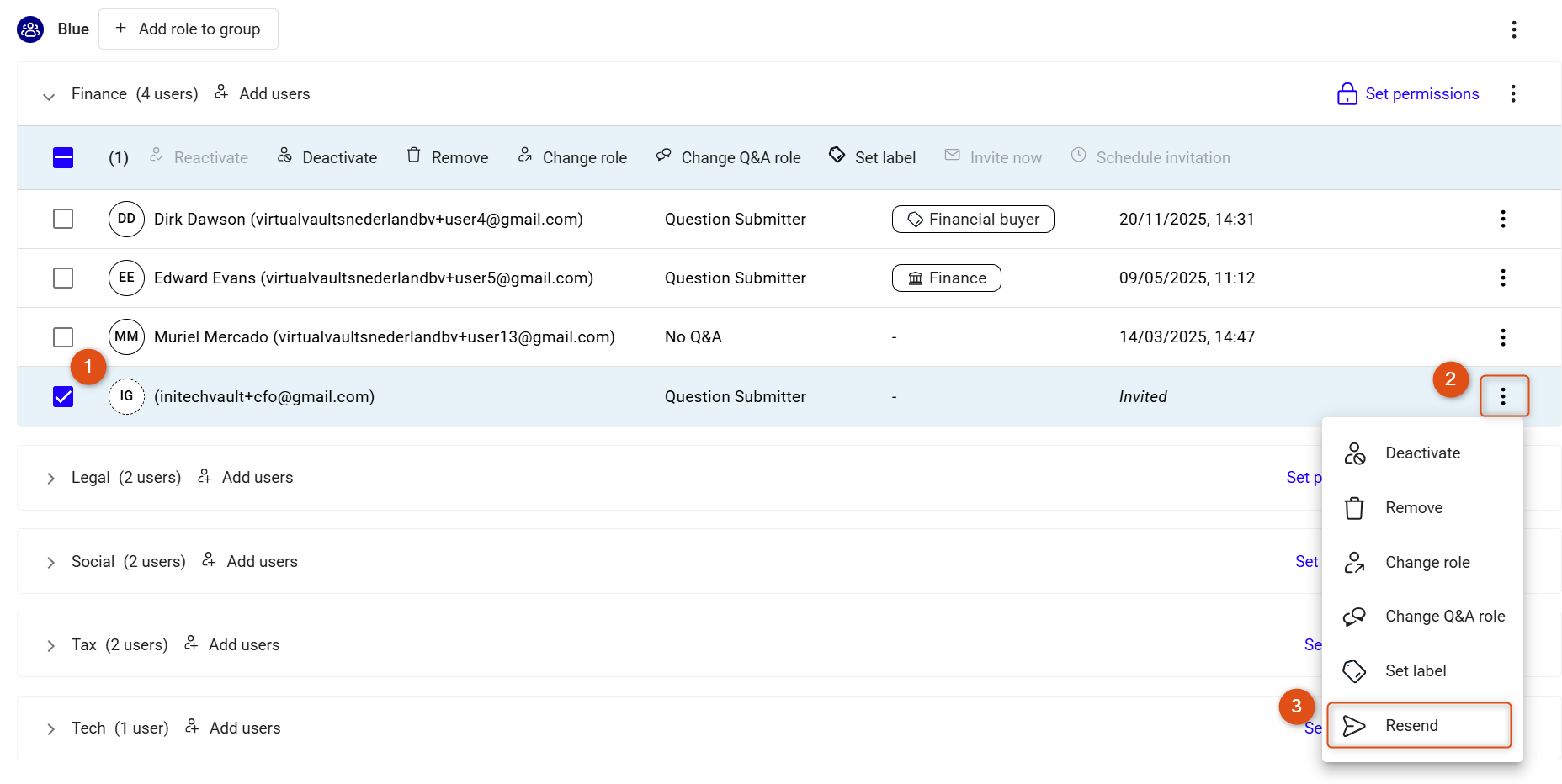This screenshot has height=784, width=1562.
Task: Expand the Tax role section
Action: [x=50, y=646]
